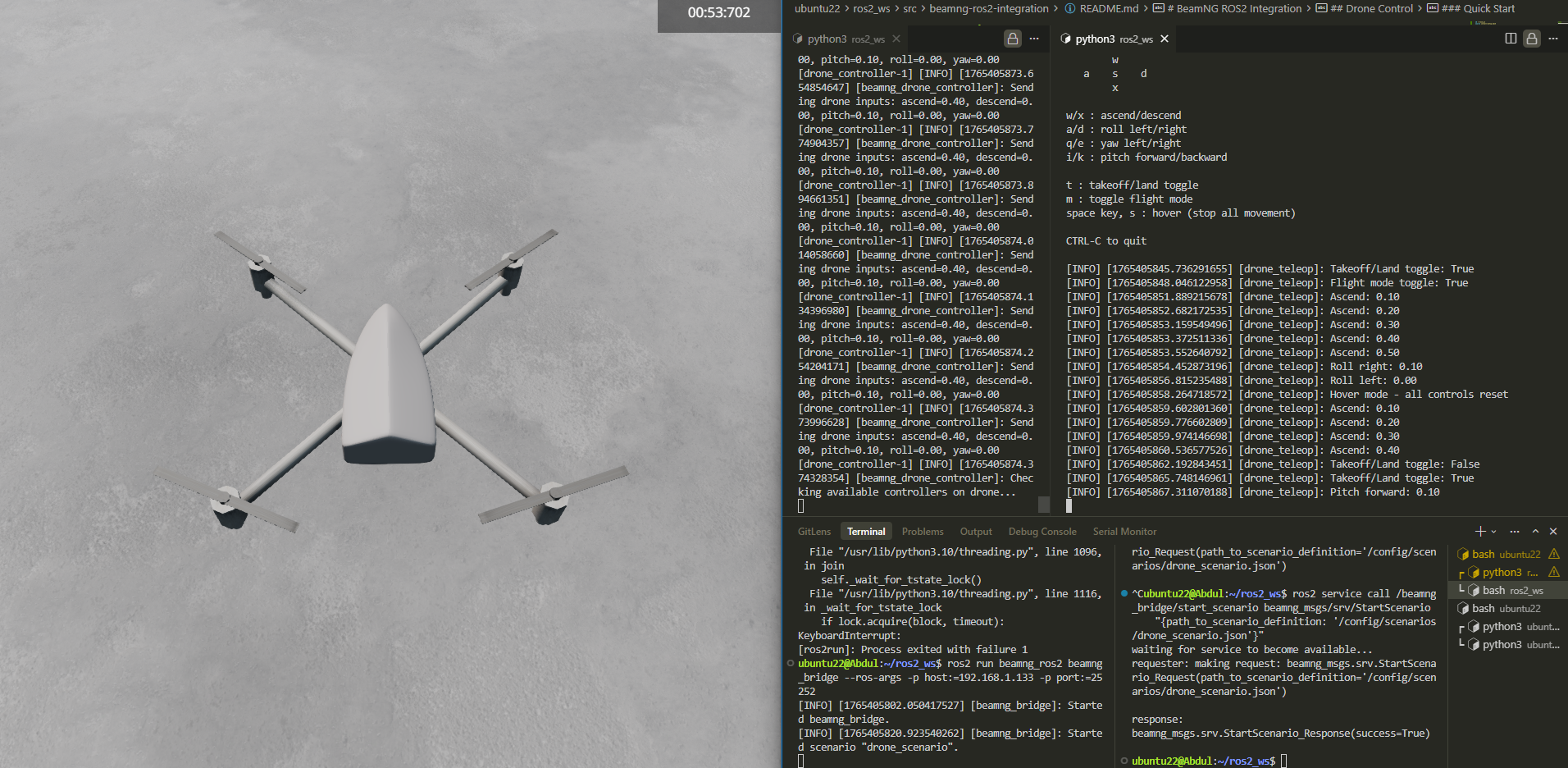Viewport: 1568px width, 768px height.
Task: Click the warning icon on bash ubuntu22 terminal
Action: coord(1554,554)
